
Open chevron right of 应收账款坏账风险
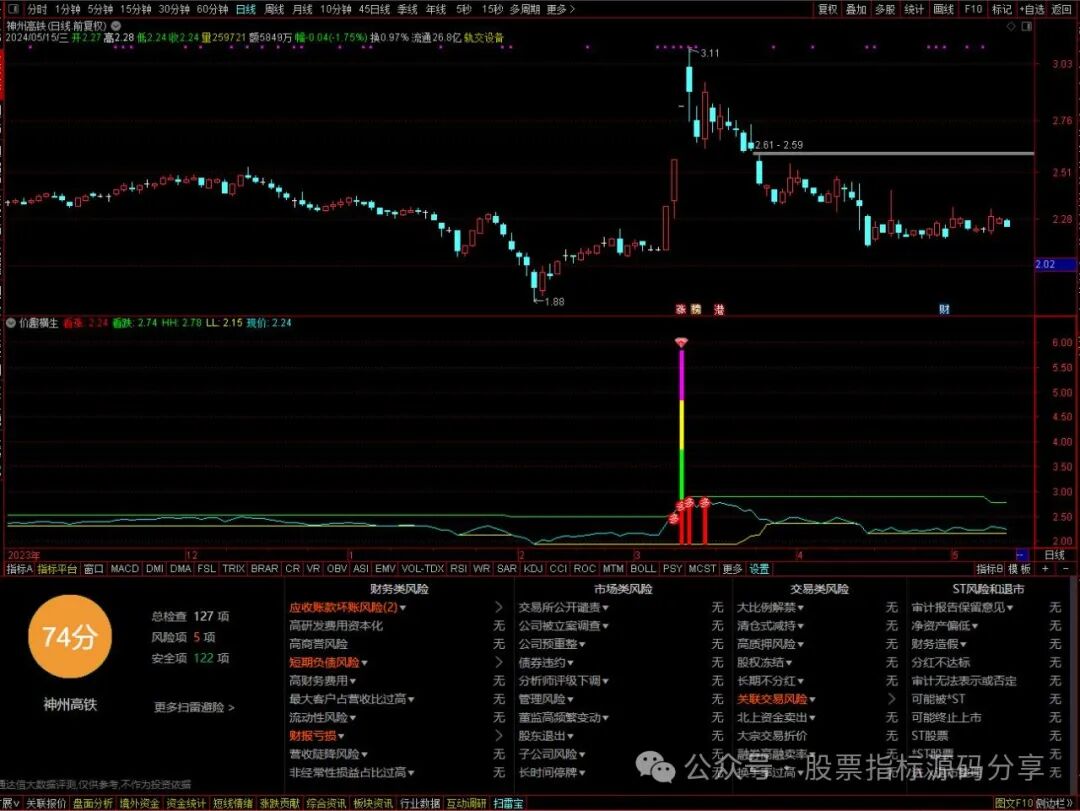click(x=499, y=608)
